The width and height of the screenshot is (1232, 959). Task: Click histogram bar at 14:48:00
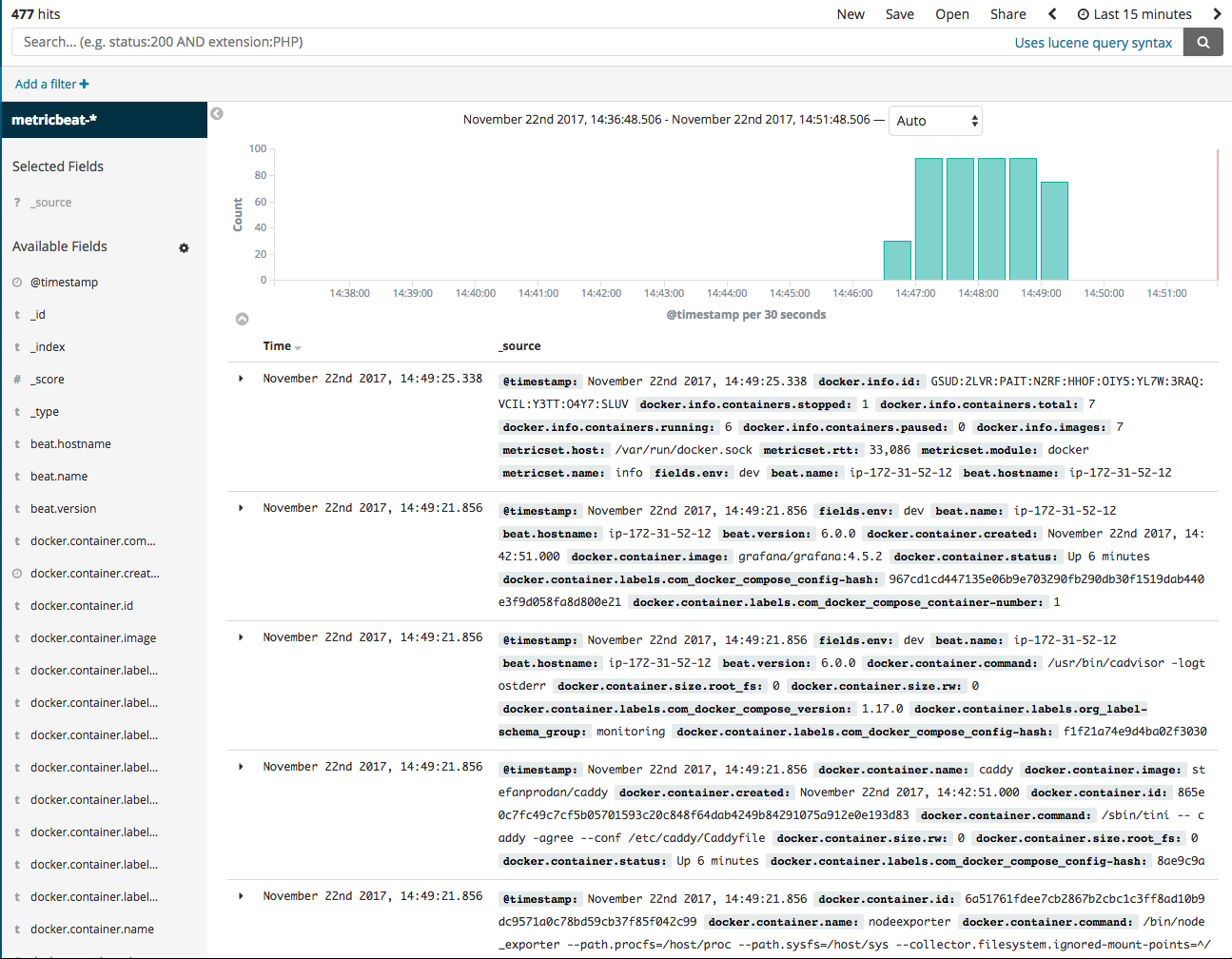tap(991, 219)
